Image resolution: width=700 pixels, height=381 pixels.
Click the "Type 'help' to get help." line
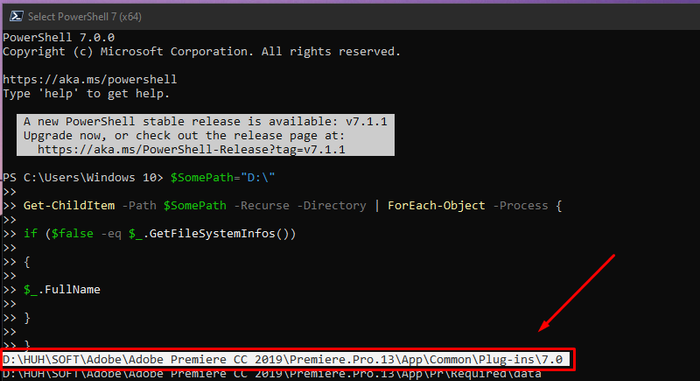click(86, 94)
